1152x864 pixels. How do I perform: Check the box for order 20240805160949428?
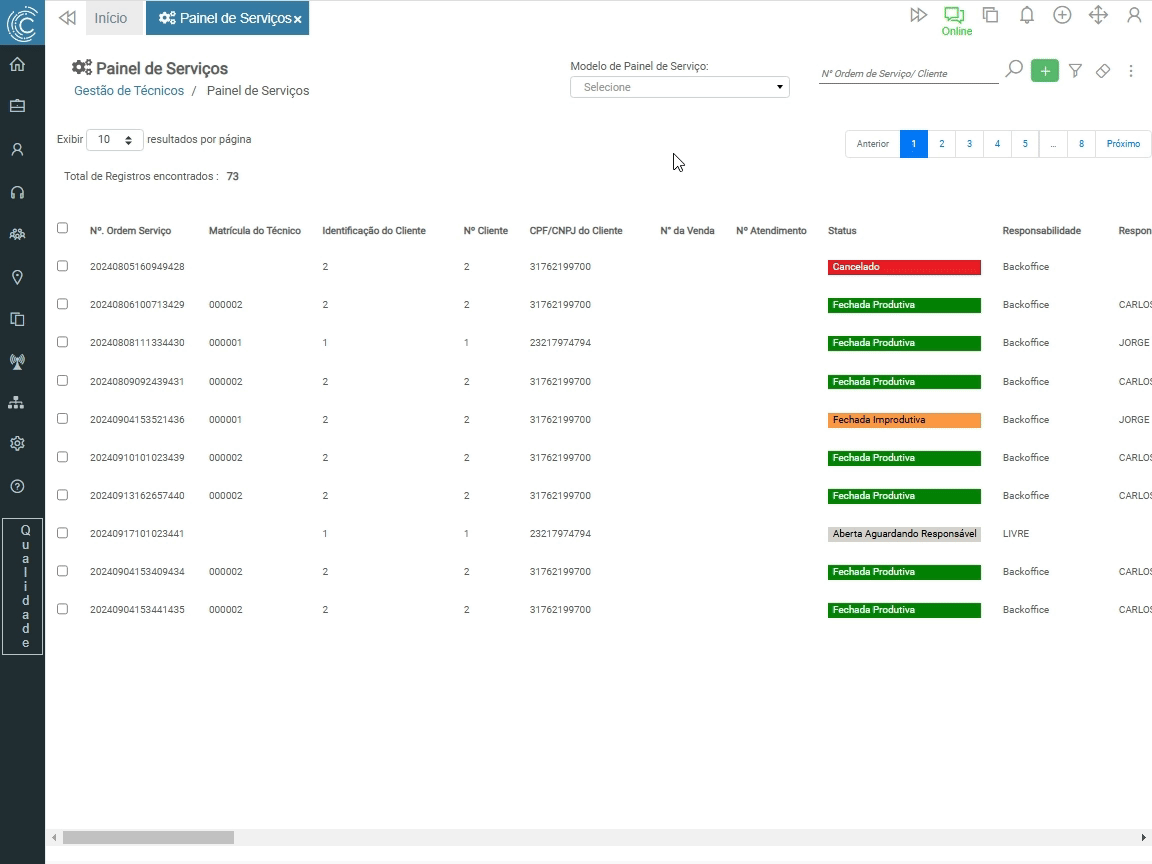point(62,266)
